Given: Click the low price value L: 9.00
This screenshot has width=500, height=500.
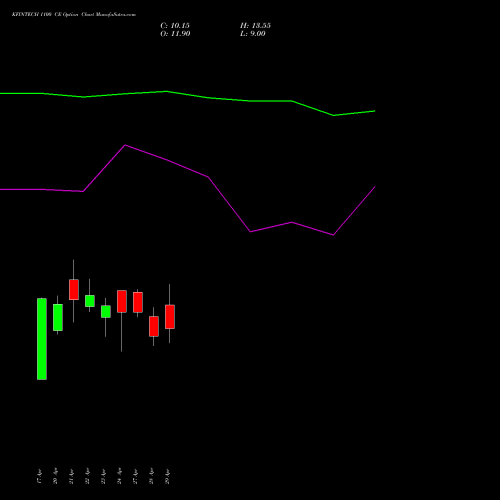Looking at the screenshot, I should tap(253, 34).
